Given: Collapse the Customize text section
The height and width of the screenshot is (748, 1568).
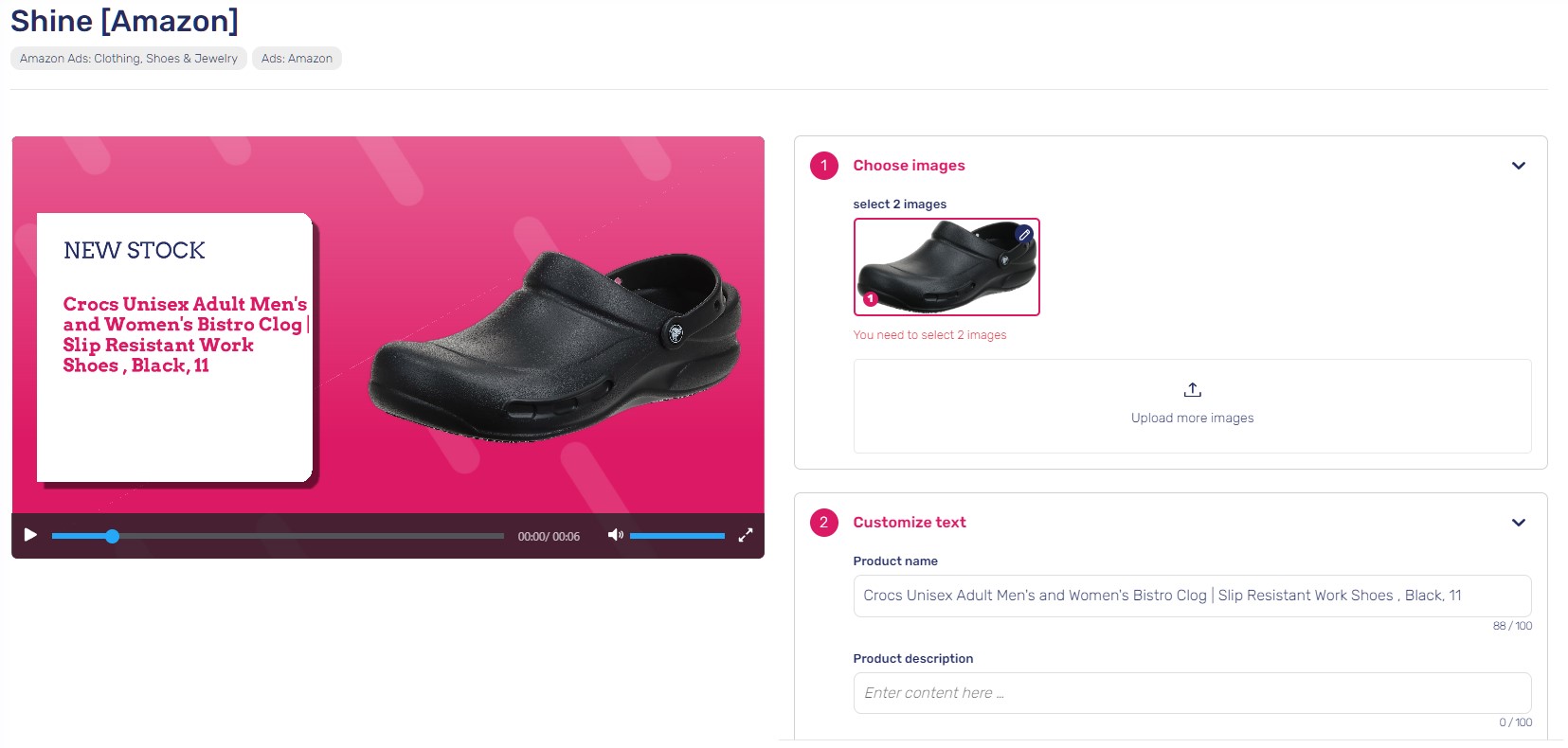Looking at the screenshot, I should pyautogui.click(x=1519, y=523).
